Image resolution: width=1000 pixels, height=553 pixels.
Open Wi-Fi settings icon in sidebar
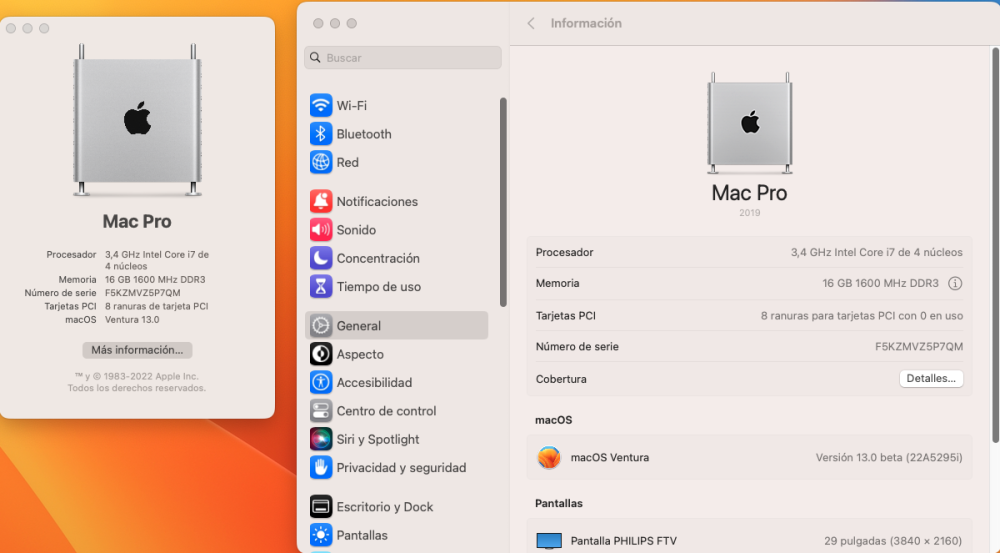point(321,105)
